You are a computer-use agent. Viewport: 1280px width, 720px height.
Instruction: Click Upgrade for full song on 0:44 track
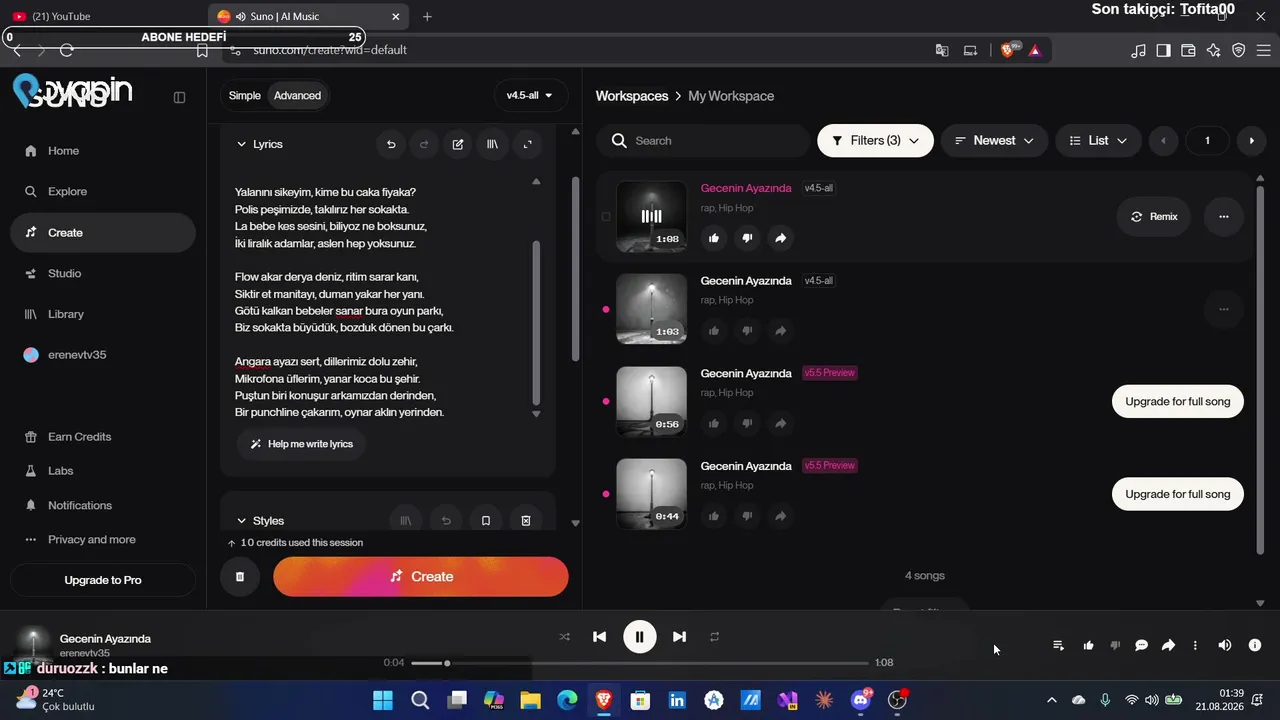[x=1178, y=494]
